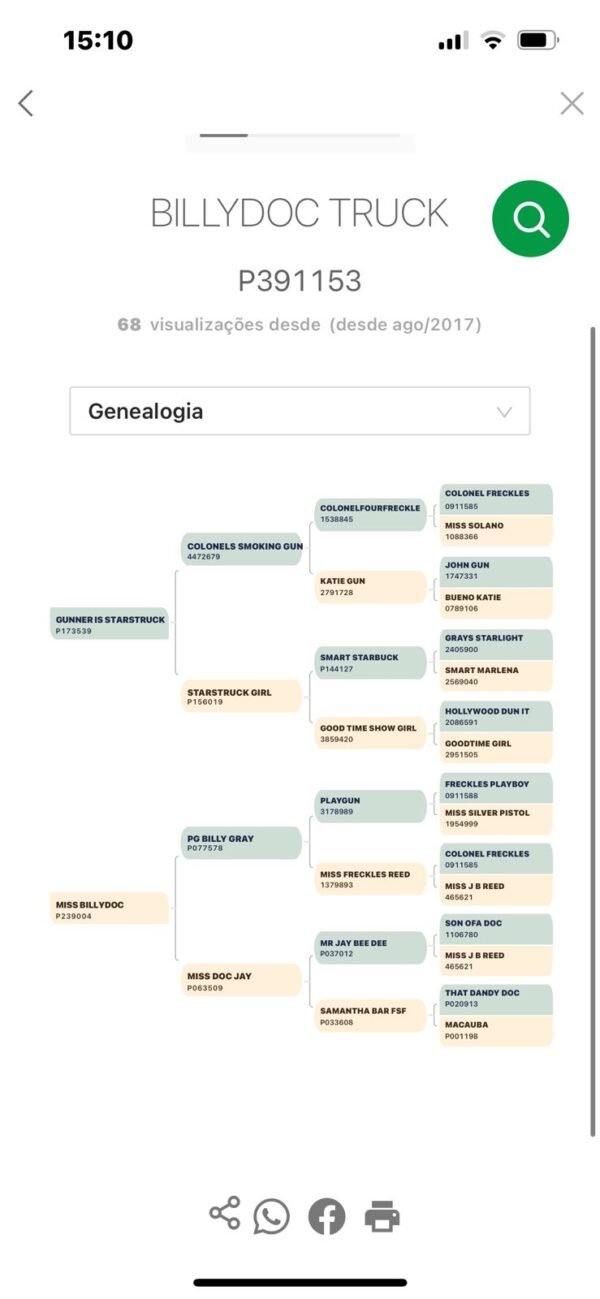Tap the MACAUBA ancestor entry
The height and width of the screenshot is (1299, 600).
click(x=496, y=1030)
